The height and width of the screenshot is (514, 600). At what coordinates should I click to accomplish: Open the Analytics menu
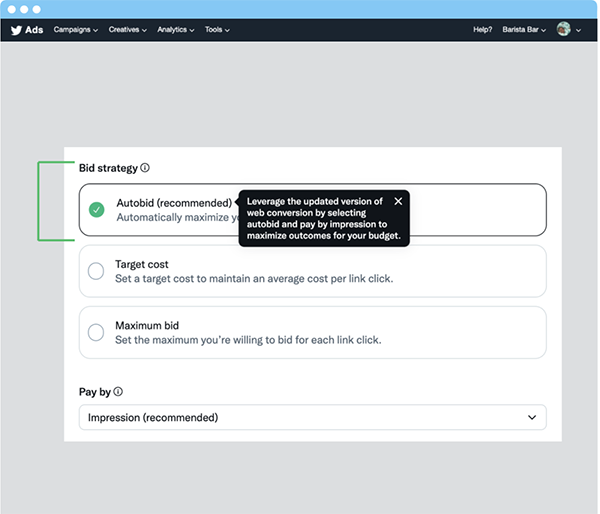tap(176, 29)
